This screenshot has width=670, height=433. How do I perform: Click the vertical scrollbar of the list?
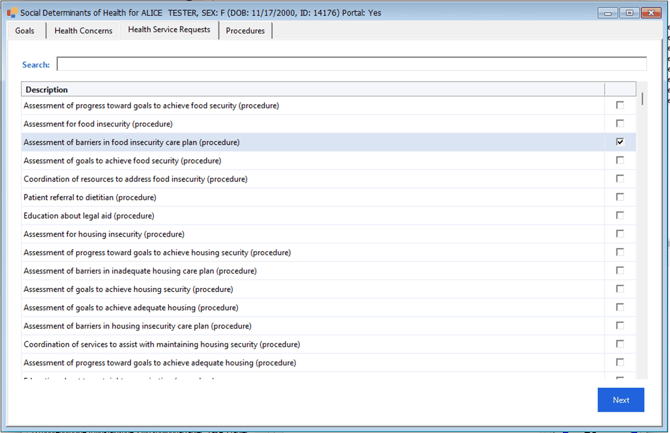[x=642, y=240]
